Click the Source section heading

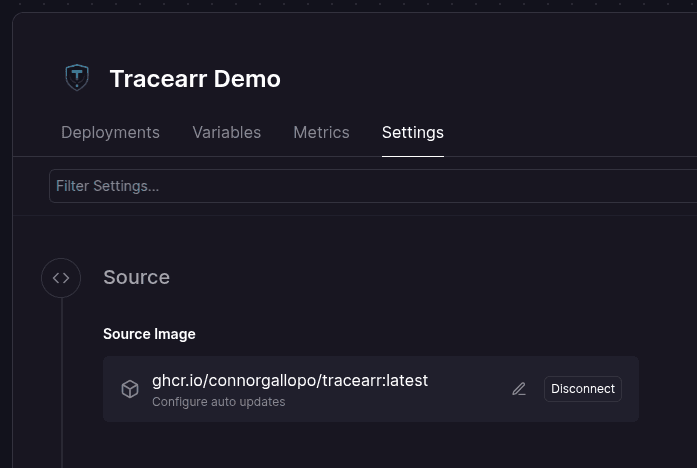click(x=136, y=277)
